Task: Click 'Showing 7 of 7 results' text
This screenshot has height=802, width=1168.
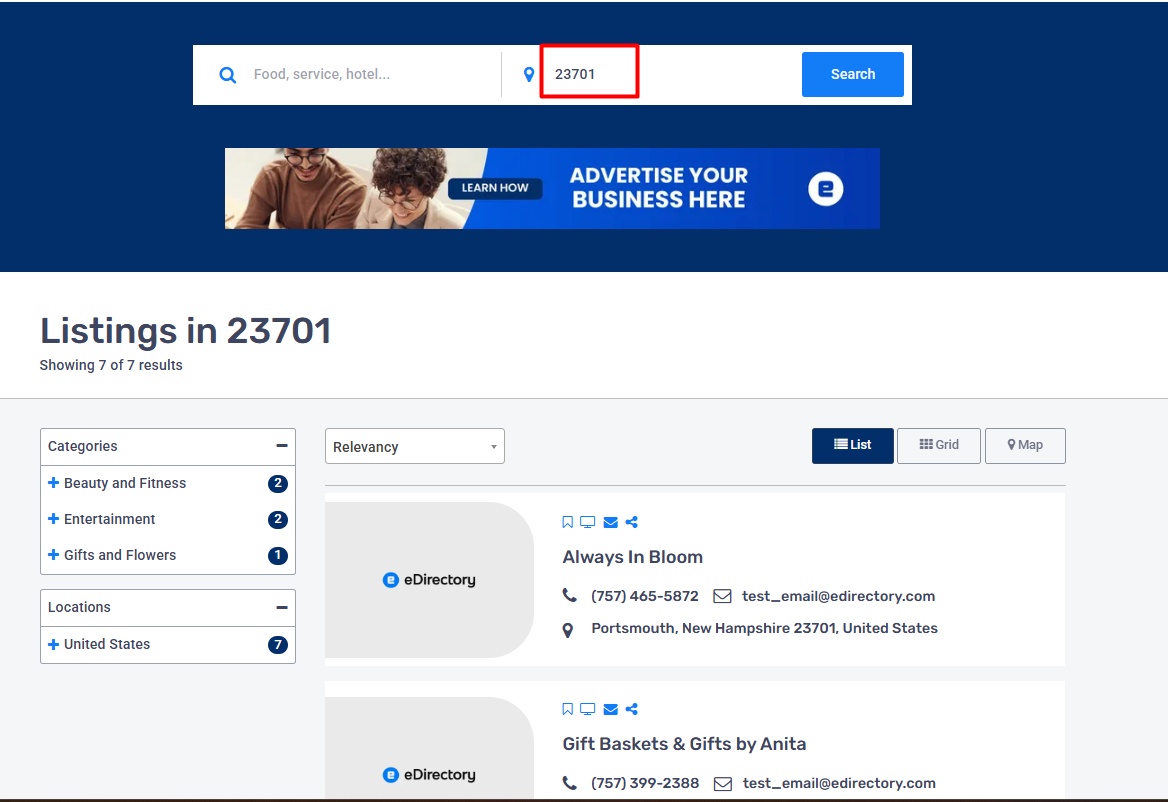Action: 111,365
